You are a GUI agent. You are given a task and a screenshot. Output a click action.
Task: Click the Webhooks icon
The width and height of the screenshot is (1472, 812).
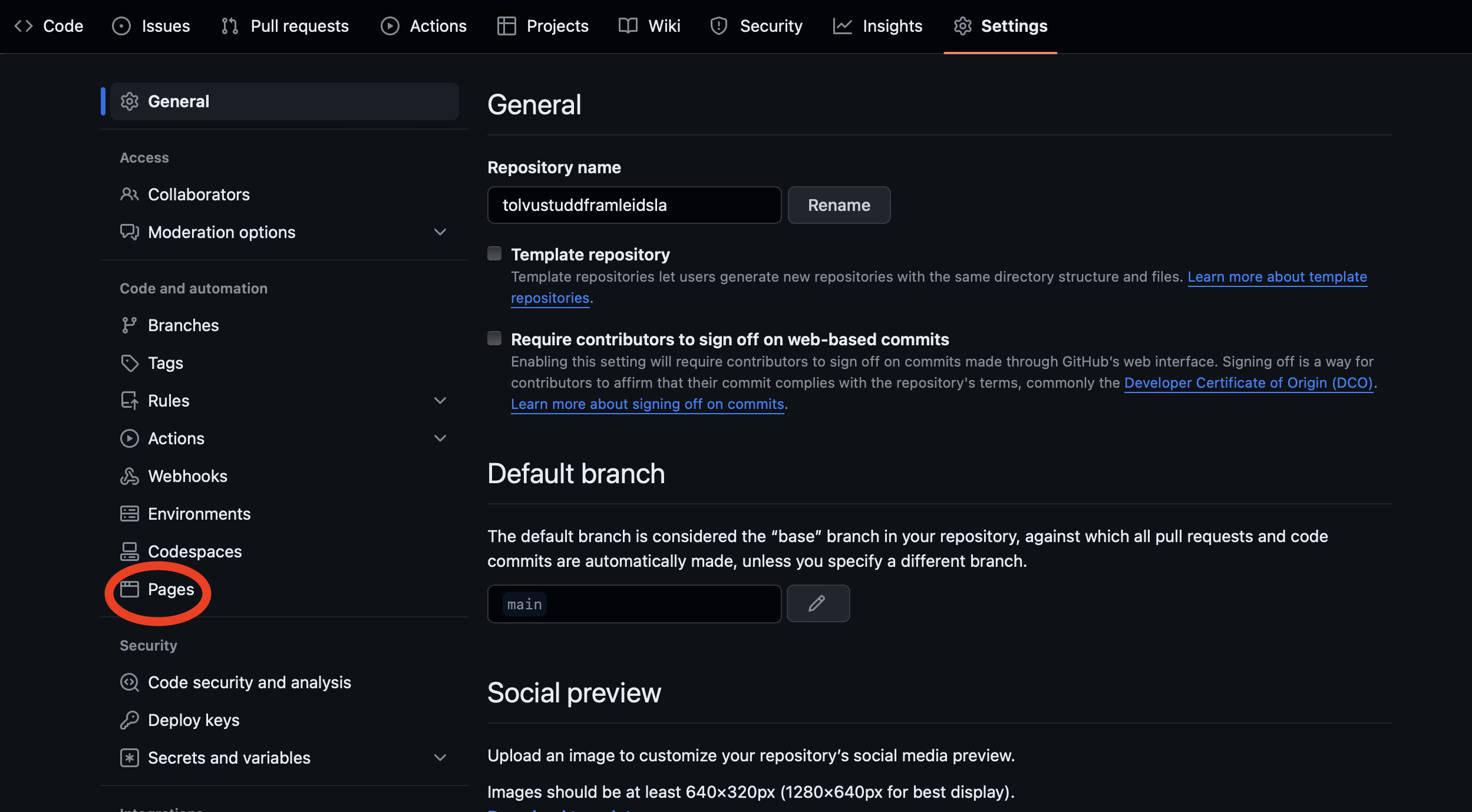(x=130, y=476)
